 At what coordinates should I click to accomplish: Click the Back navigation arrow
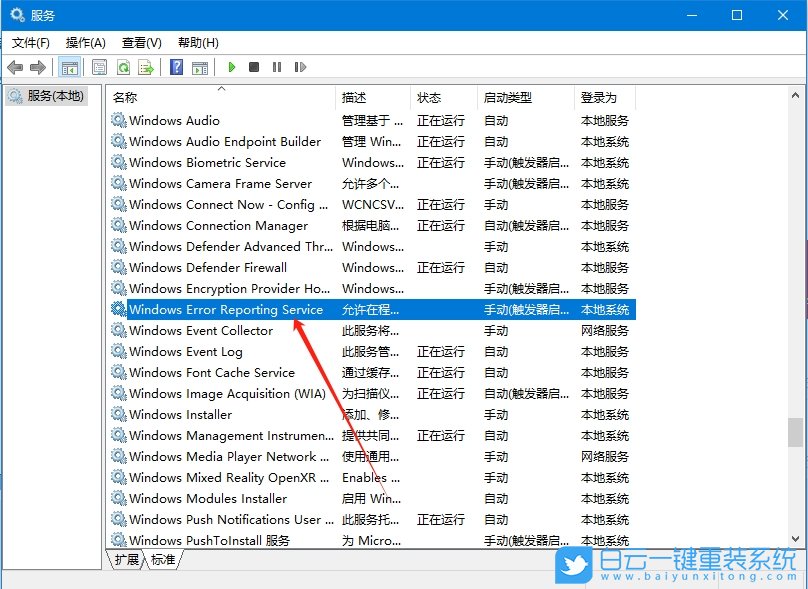click(15, 67)
